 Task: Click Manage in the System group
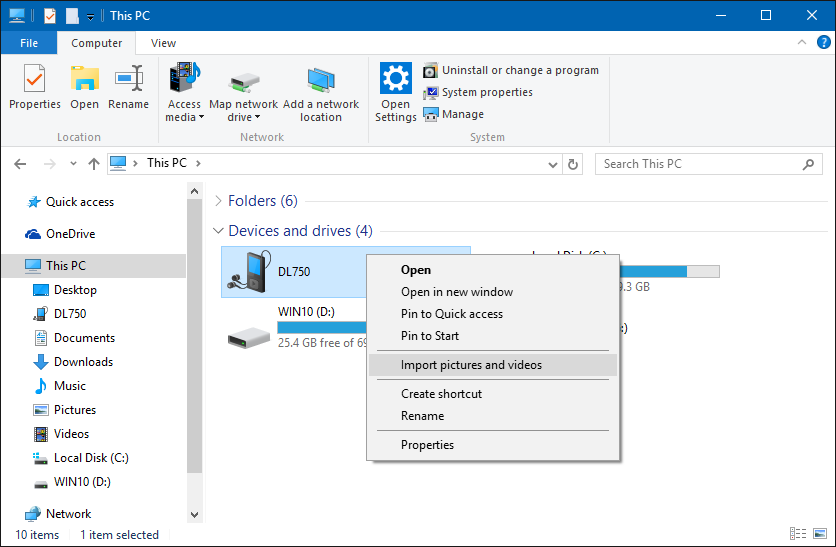(454, 114)
